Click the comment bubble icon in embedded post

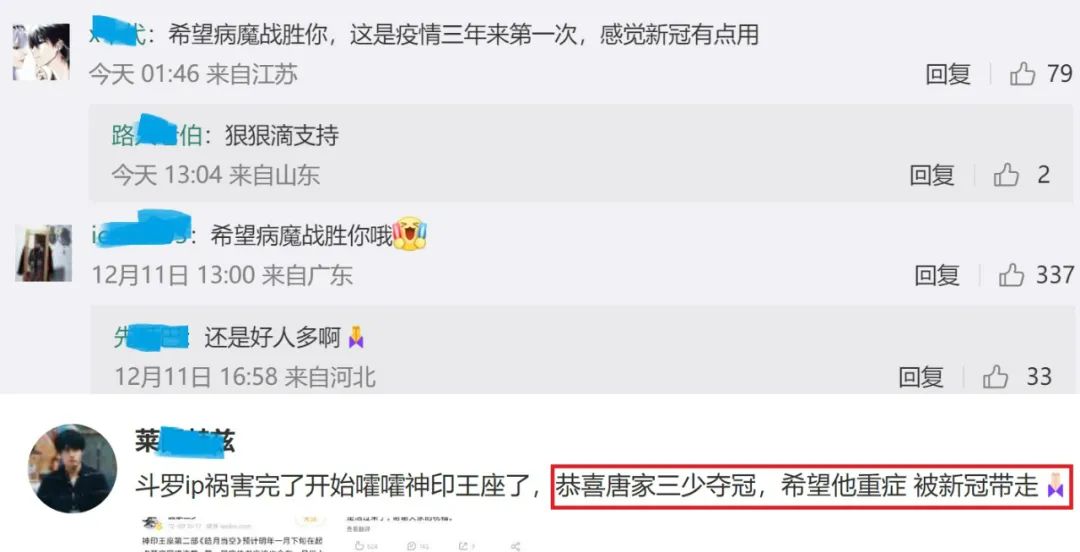point(411,546)
